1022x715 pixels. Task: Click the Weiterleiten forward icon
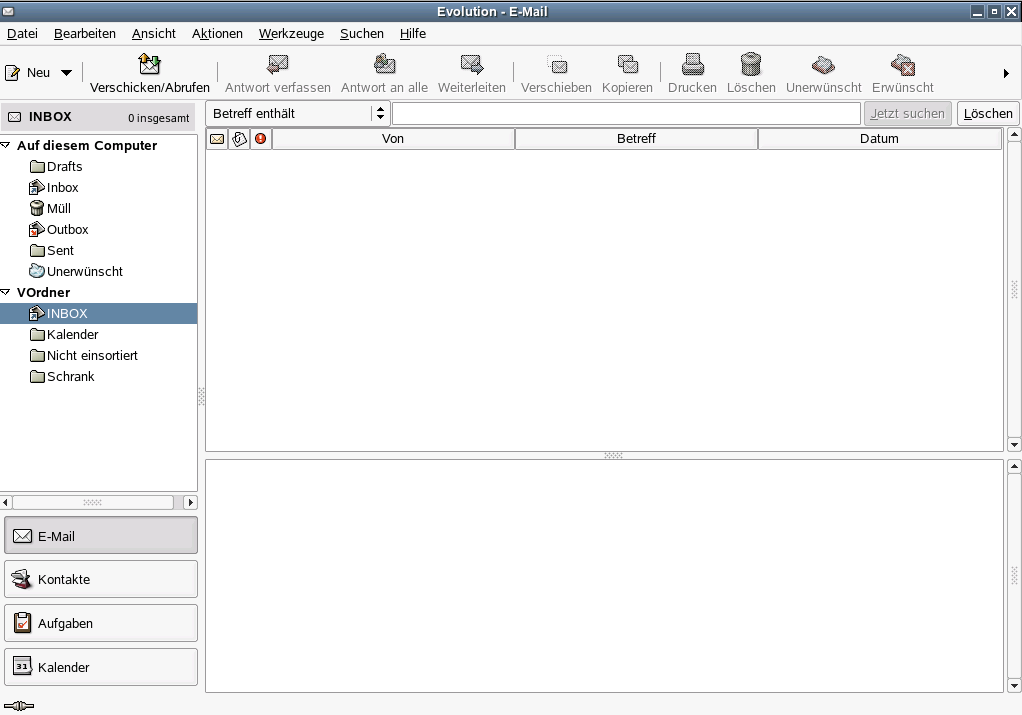471,64
